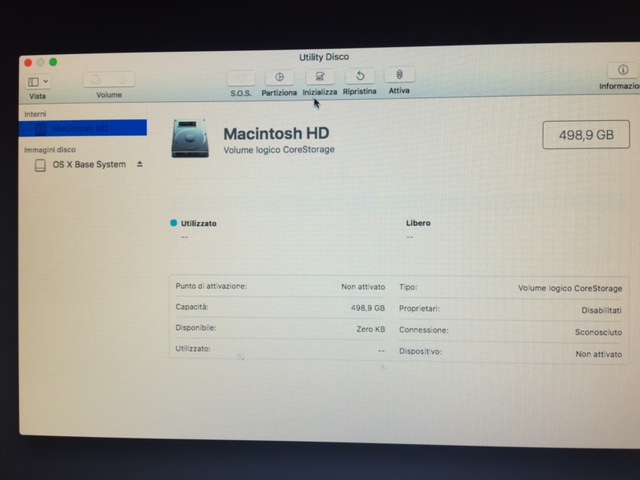Open the Vista sidebar view dropdown
The height and width of the screenshot is (480, 640).
click(x=38, y=82)
